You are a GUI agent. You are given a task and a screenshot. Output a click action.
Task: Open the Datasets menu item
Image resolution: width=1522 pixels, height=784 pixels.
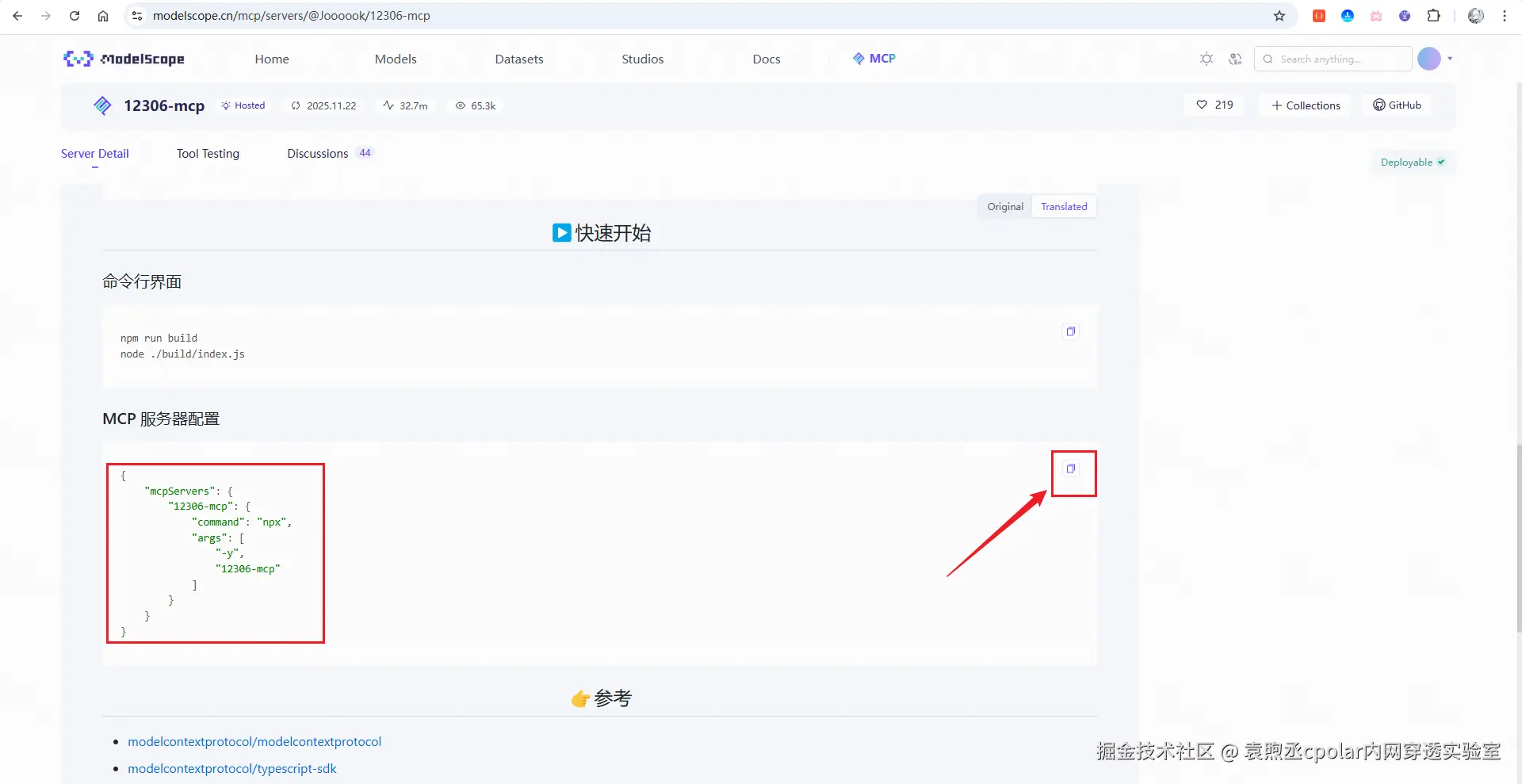[x=519, y=59]
